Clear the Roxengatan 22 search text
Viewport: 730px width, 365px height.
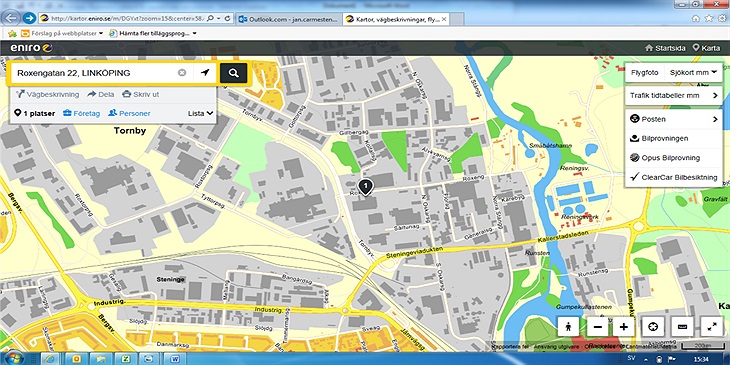(182, 73)
